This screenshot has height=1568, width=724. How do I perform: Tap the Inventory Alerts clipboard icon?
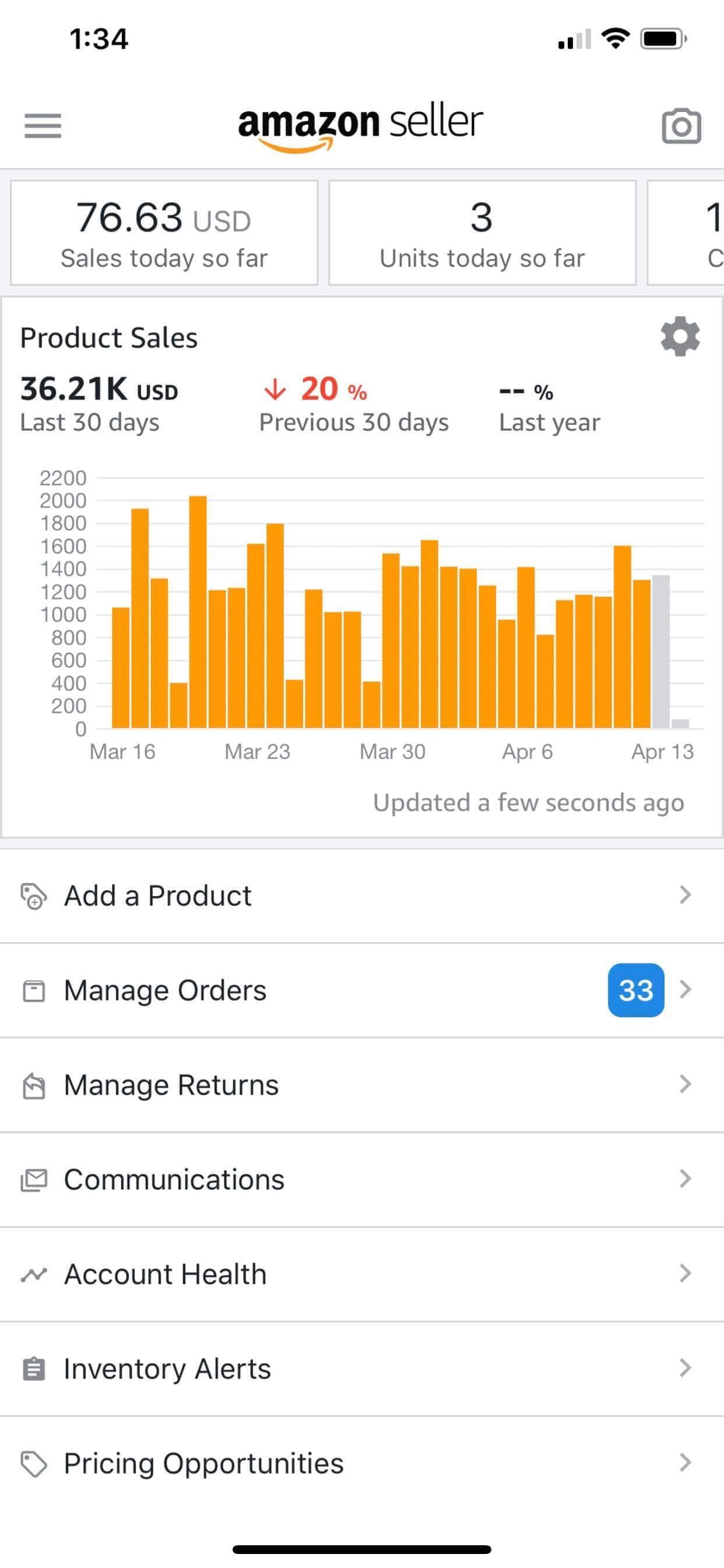click(33, 1369)
